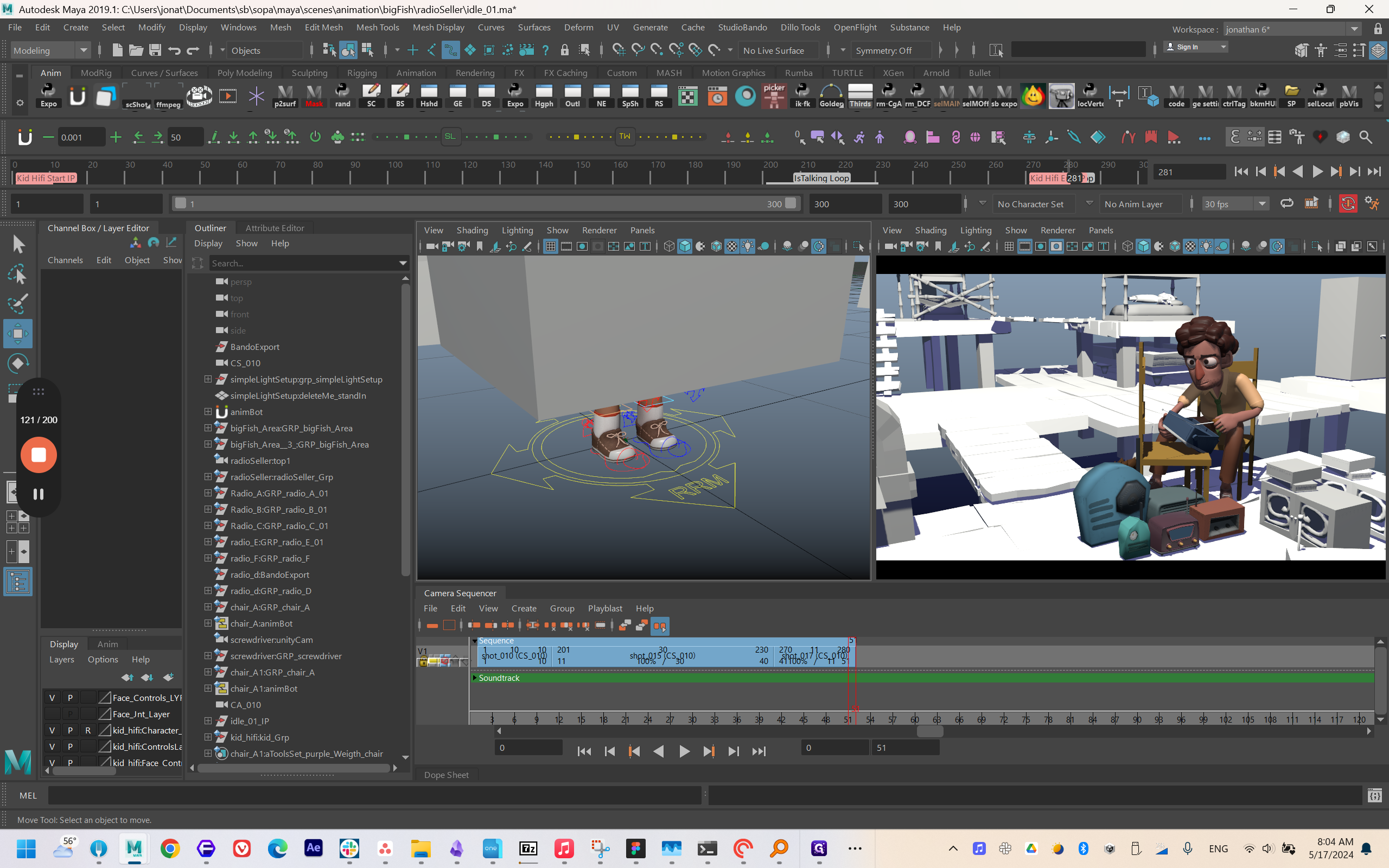
Task: Click the current frame field showing 281
Action: click(1188, 171)
